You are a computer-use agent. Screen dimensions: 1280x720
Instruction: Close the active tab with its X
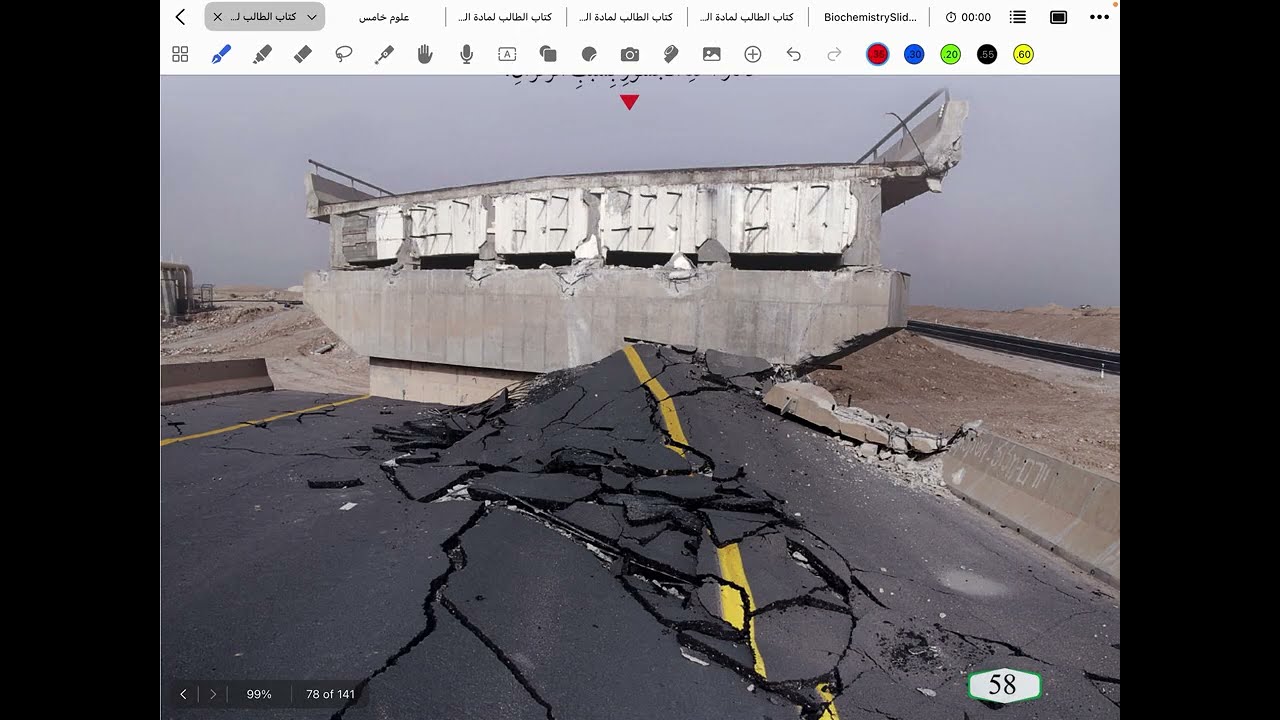[x=218, y=17]
